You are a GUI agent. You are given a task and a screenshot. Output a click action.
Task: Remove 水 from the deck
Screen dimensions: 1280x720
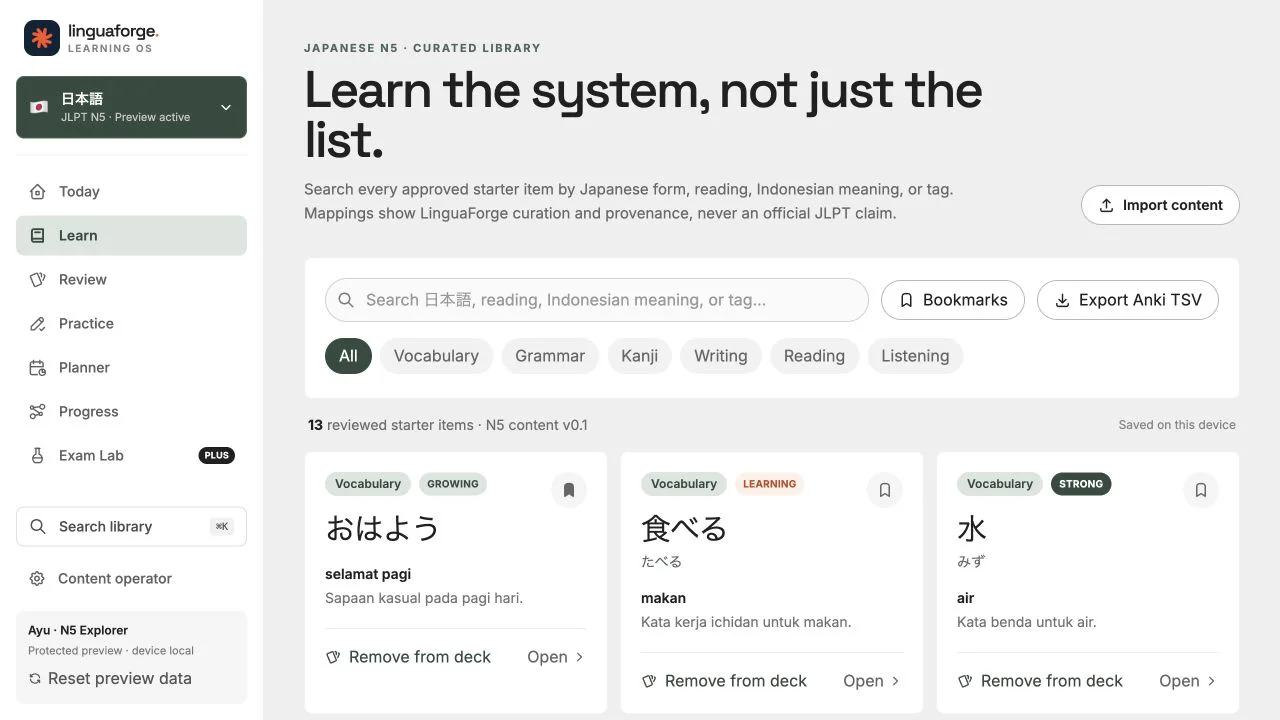pos(1041,681)
